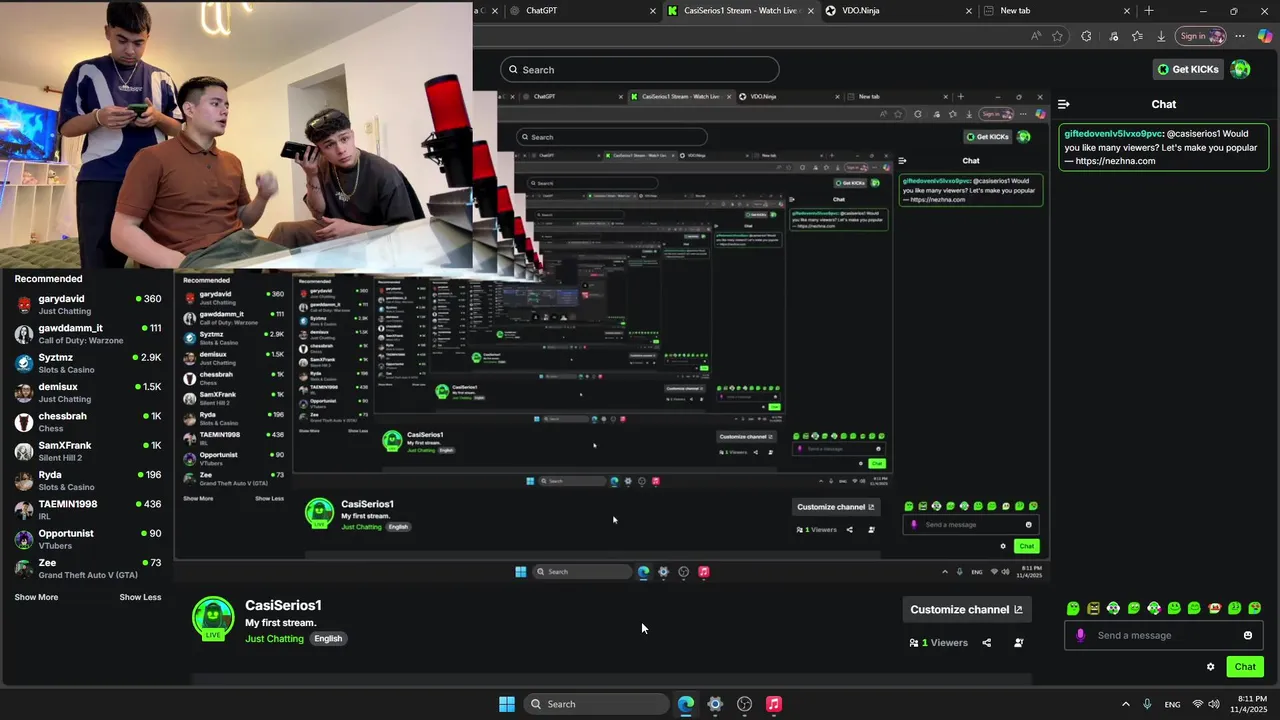Screen dimensions: 1280x720
Task: Click the Opportunist channel avatar
Action: pyautogui.click(x=24, y=539)
